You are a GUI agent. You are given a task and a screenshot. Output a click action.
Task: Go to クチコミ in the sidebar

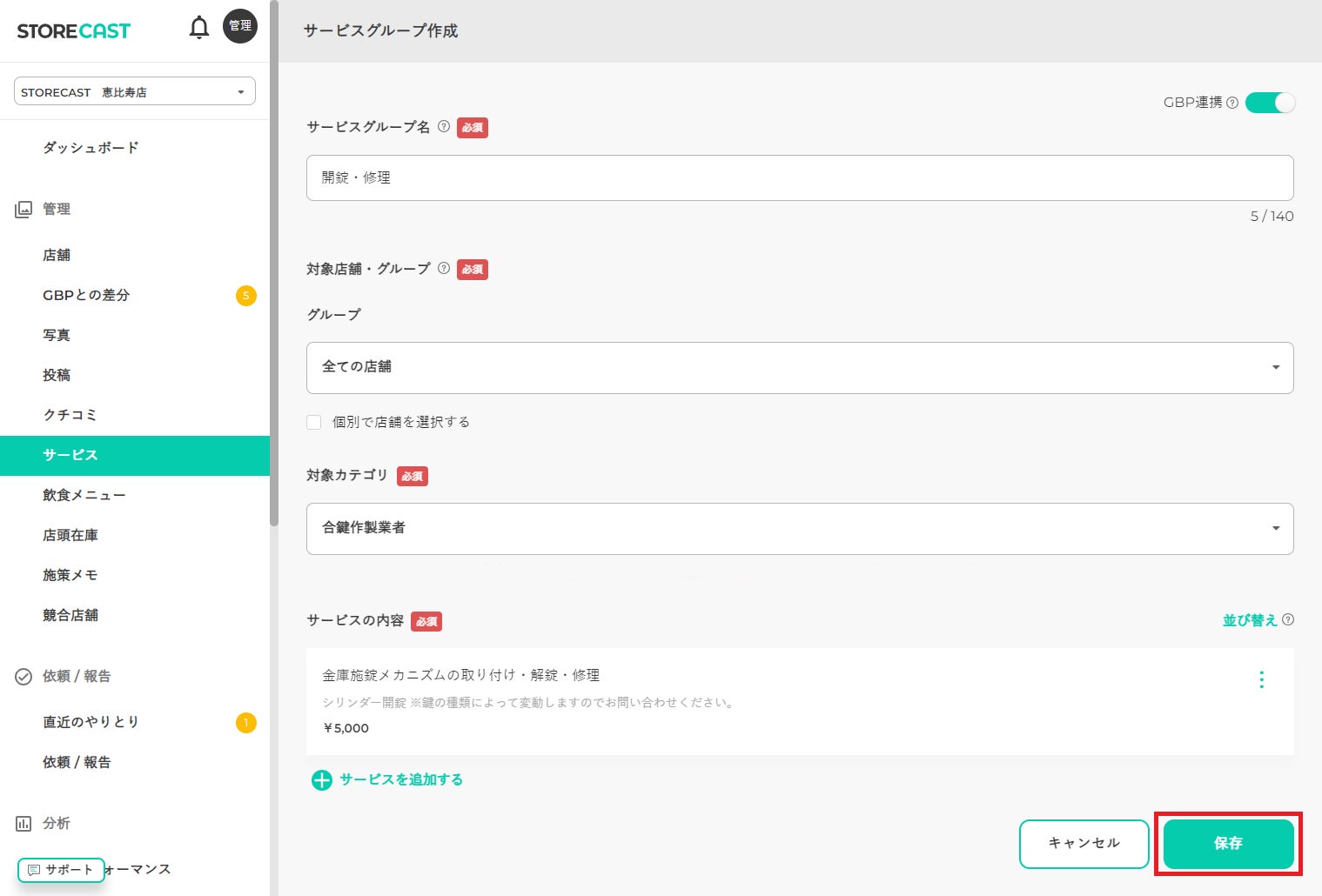point(70,415)
